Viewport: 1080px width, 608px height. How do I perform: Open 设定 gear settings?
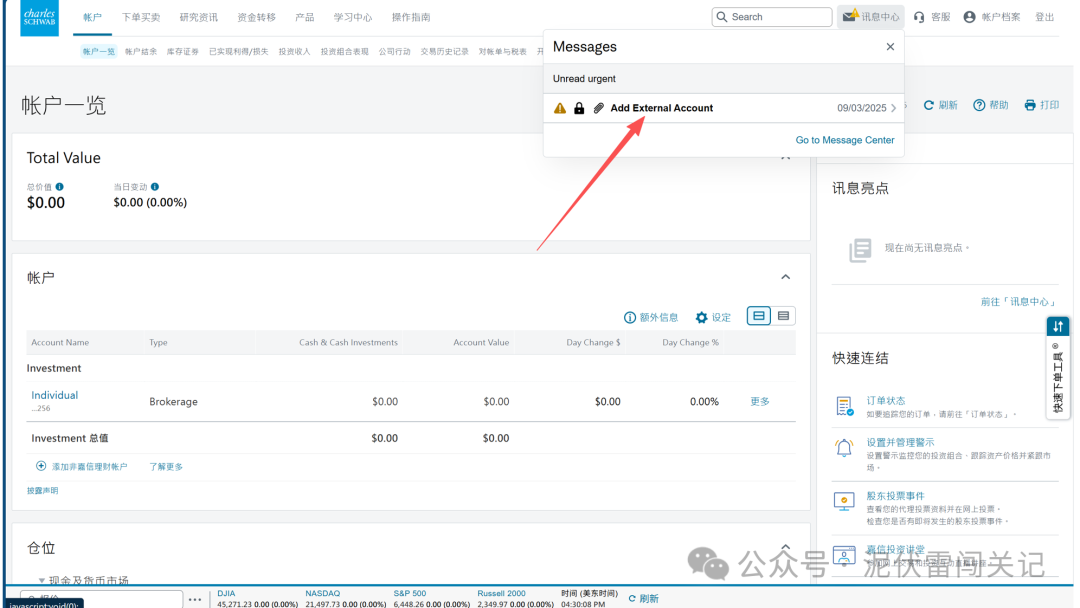pos(701,317)
